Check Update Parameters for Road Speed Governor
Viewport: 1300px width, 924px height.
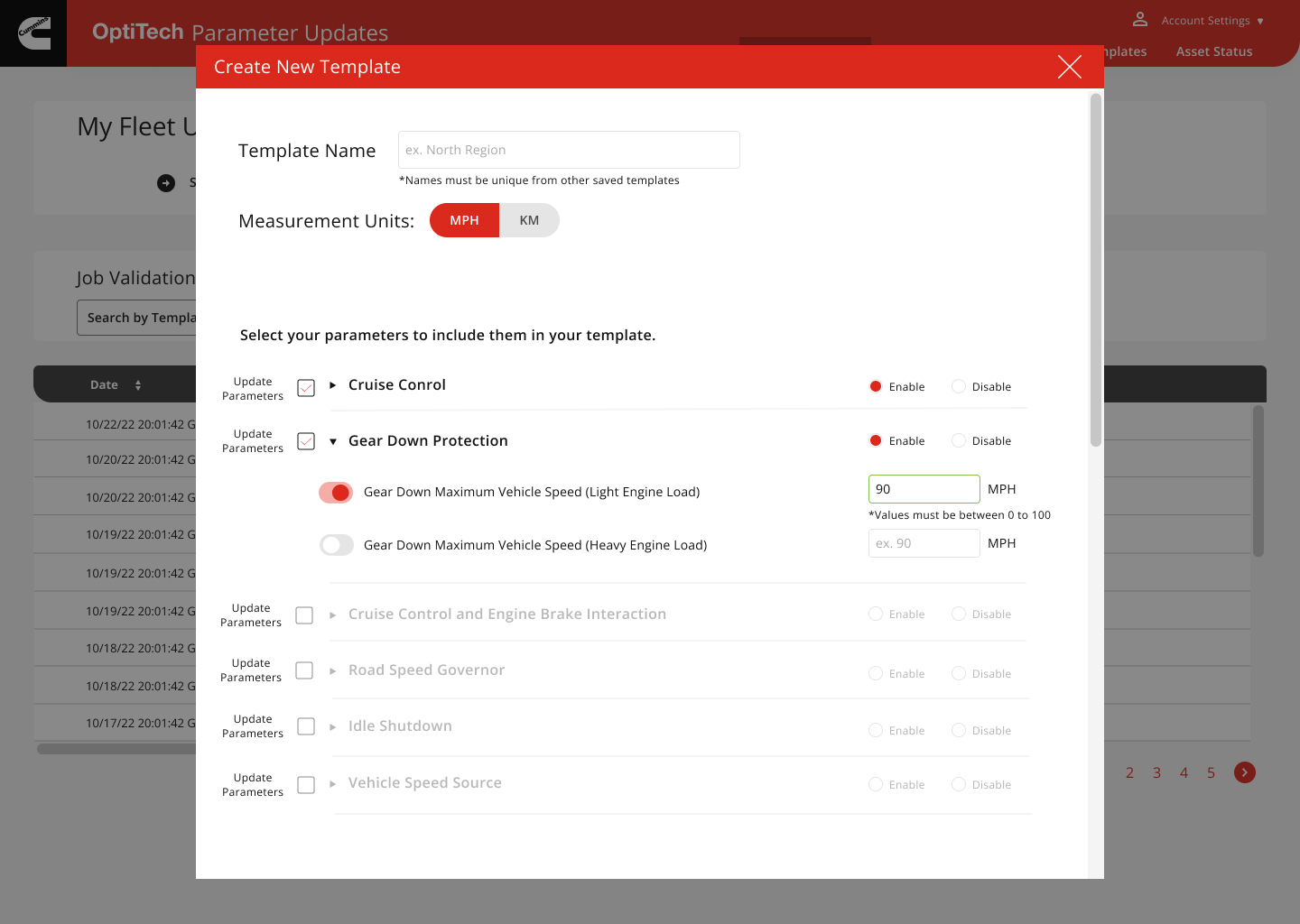pyautogui.click(x=304, y=670)
